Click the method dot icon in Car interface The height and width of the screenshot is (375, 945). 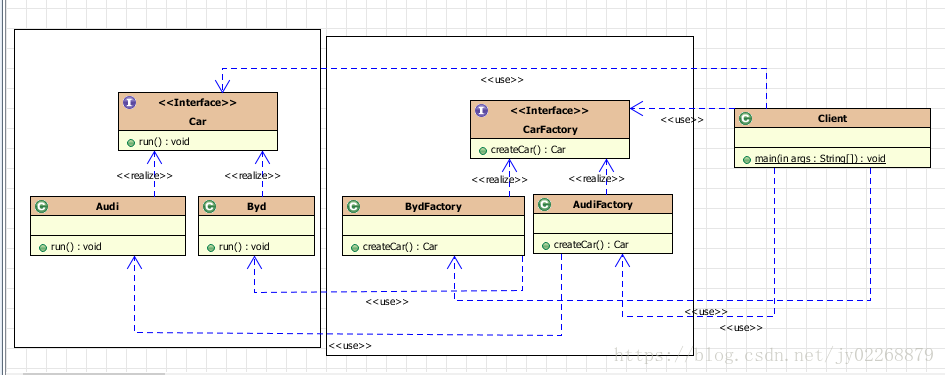click(130, 143)
